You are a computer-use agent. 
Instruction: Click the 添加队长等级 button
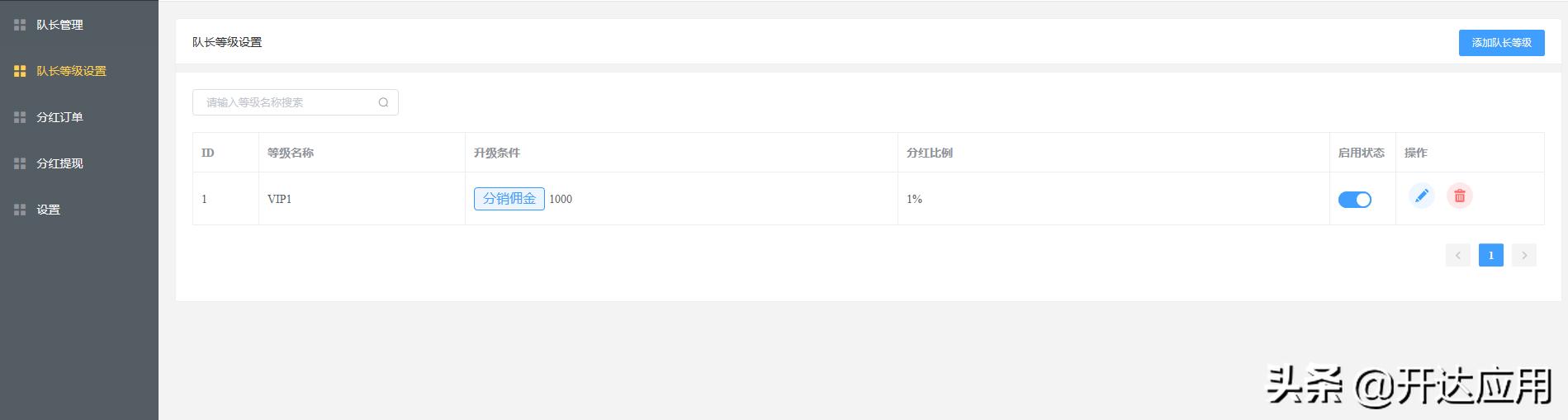coord(1501,43)
